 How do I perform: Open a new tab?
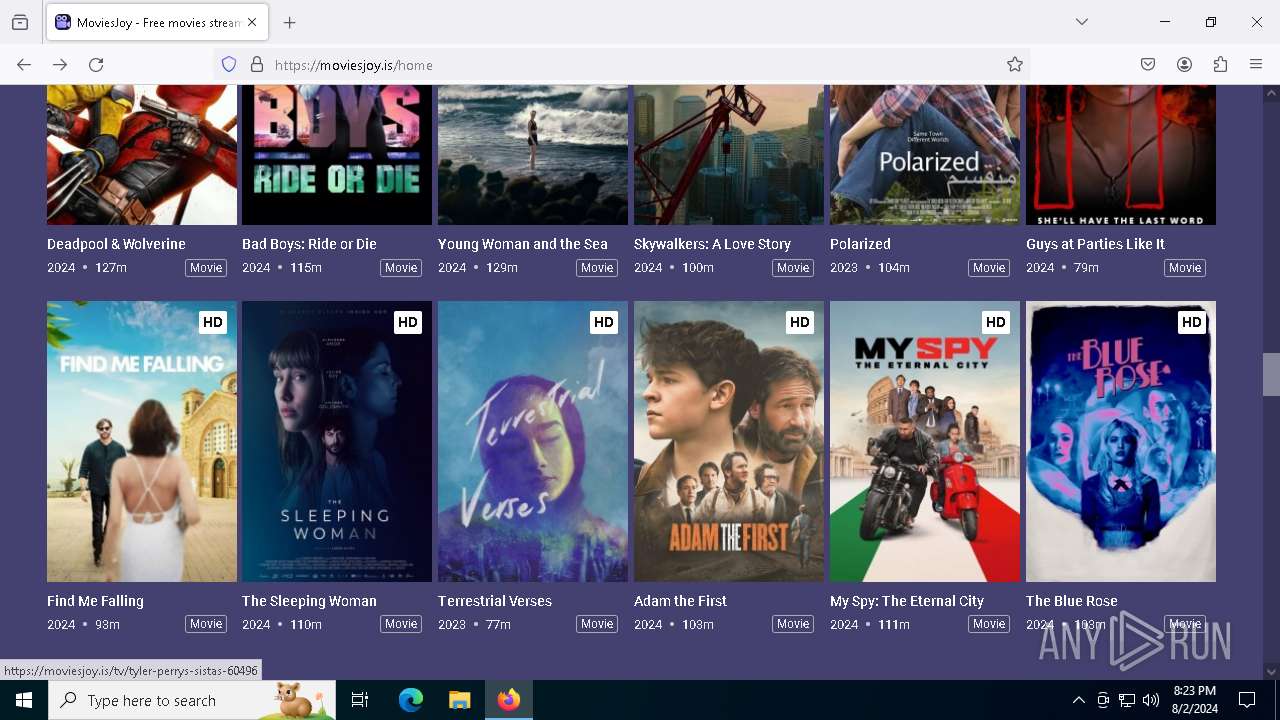(290, 22)
